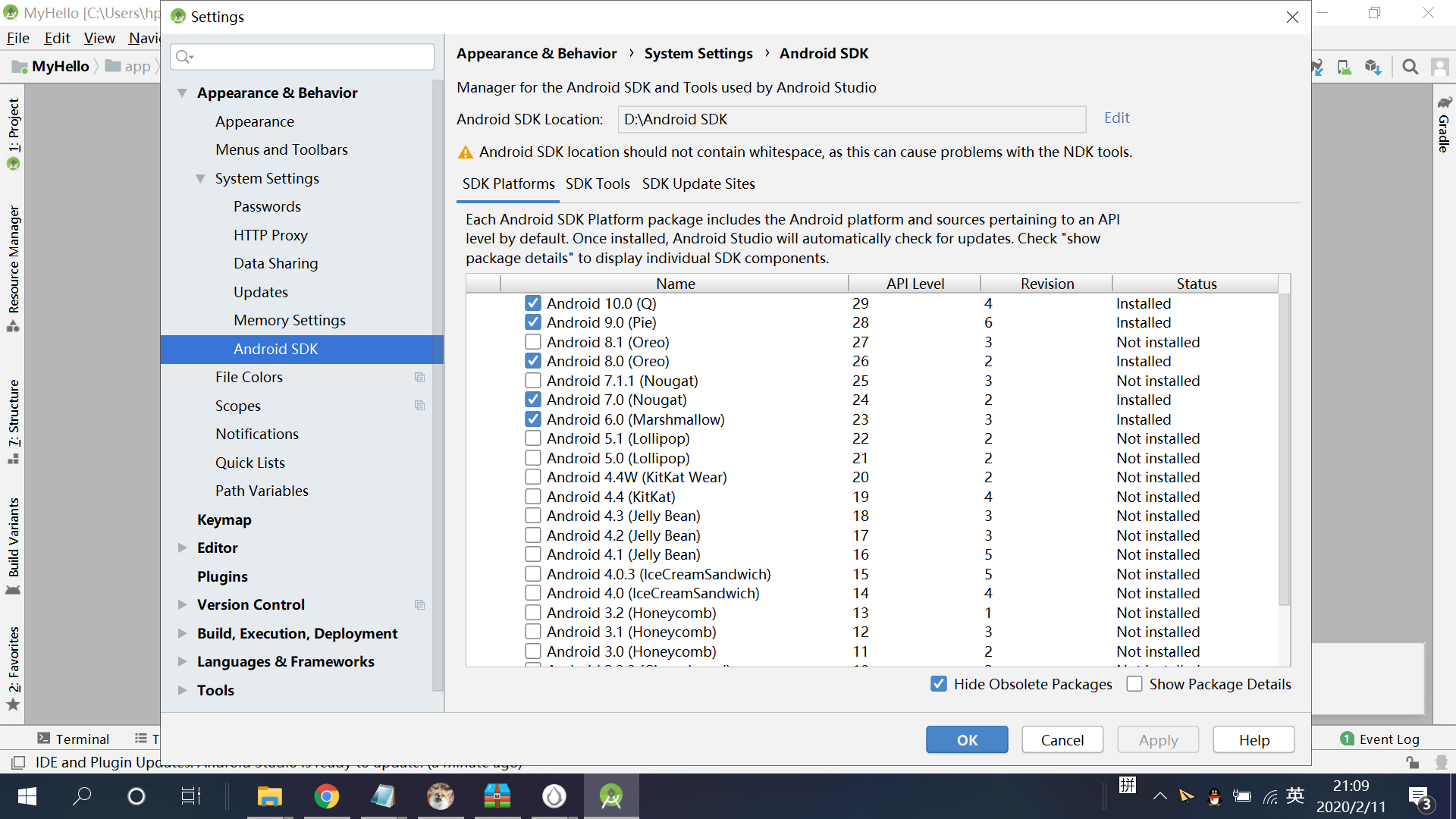Open Chrome from the Windows taskbar
This screenshot has height=819, width=1456.
(326, 796)
